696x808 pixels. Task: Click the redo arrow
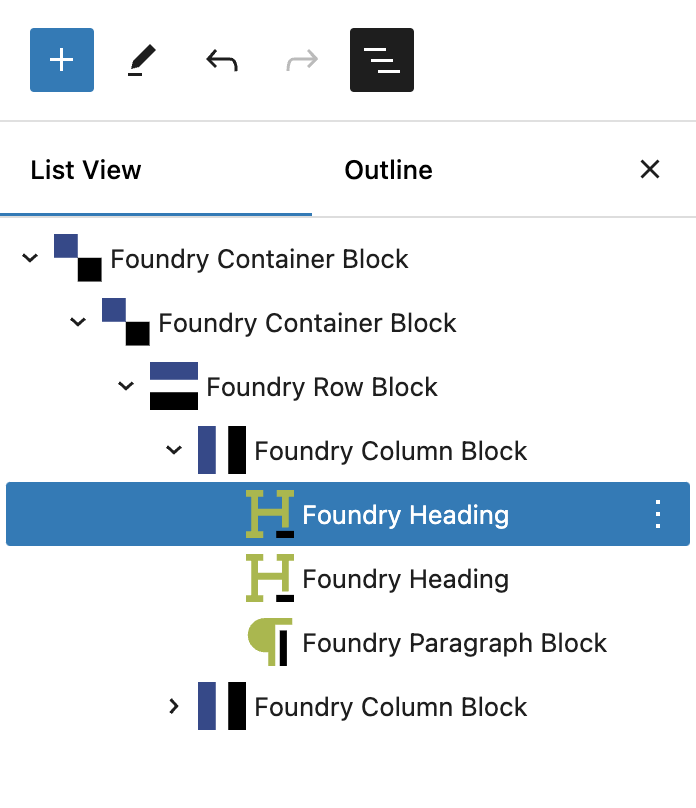302,60
